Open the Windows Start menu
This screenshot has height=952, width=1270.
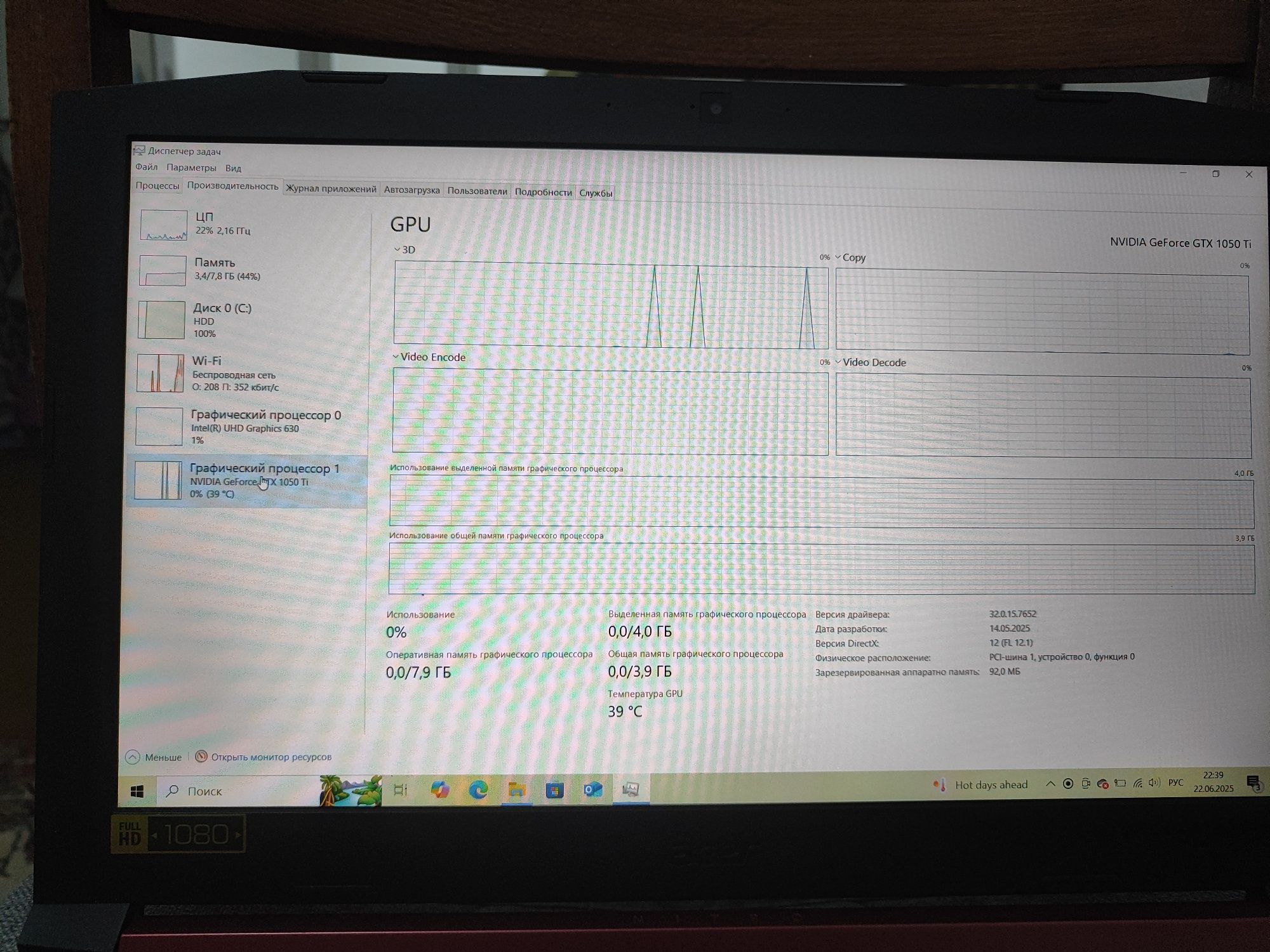pyautogui.click(x=137, y=791)
